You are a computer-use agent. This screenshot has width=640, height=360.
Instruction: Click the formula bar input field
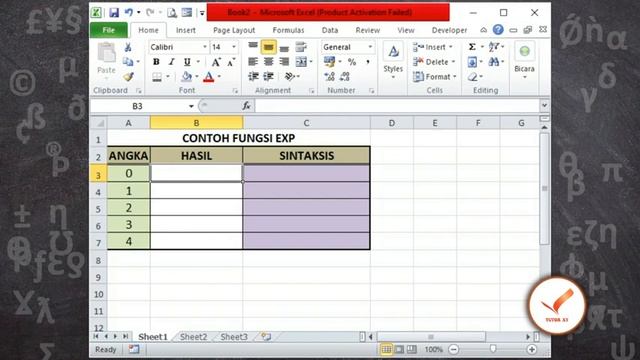(x=396, y=106)
